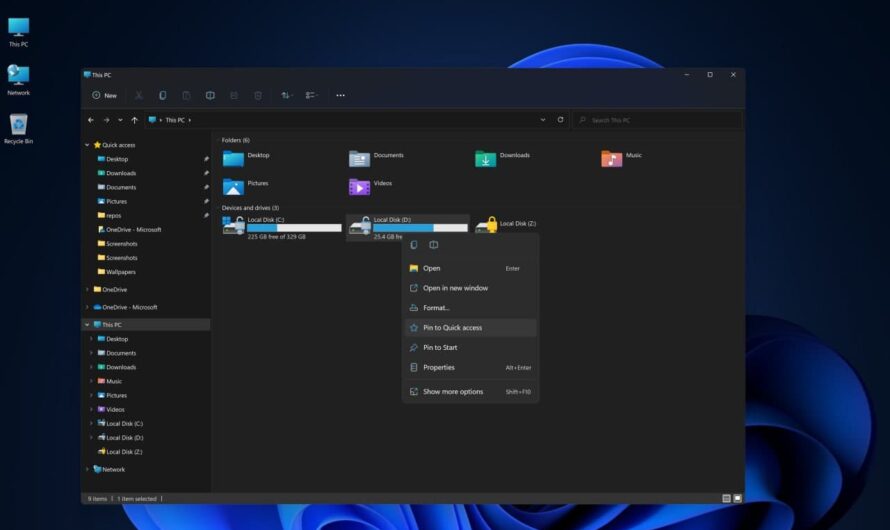Open the View layout dropdown in toolbar
The height and width of the screenshot is (530, 890).
pyautogui.click(x=311, y=95)
